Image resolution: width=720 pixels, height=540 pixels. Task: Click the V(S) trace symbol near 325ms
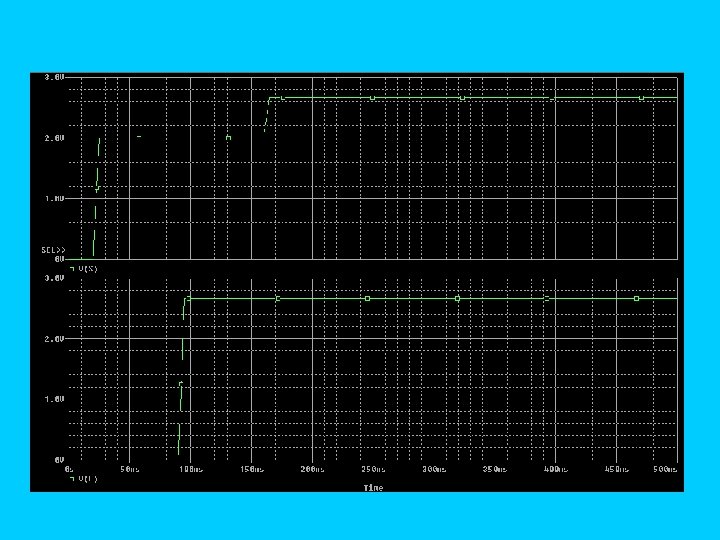(x=462, y=98)
